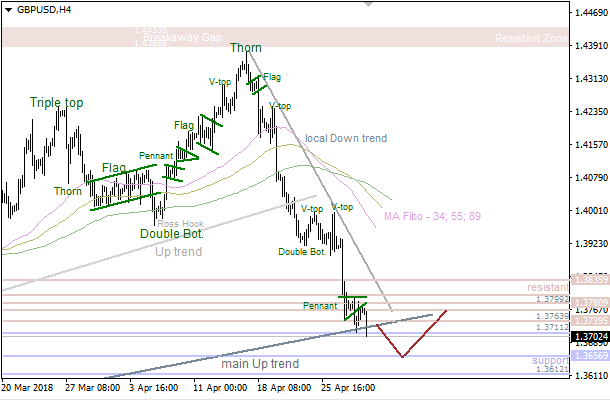The height and width of the screenshot is (400, 610).
Task: Click the 1.40010 price axis value
Action: (587, 210)
